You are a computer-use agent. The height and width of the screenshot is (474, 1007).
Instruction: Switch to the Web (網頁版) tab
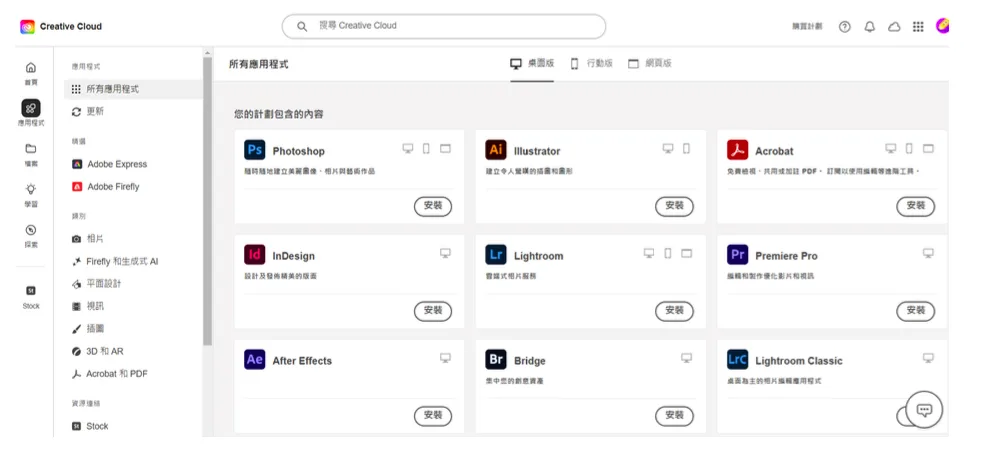[x=650, y=64]
